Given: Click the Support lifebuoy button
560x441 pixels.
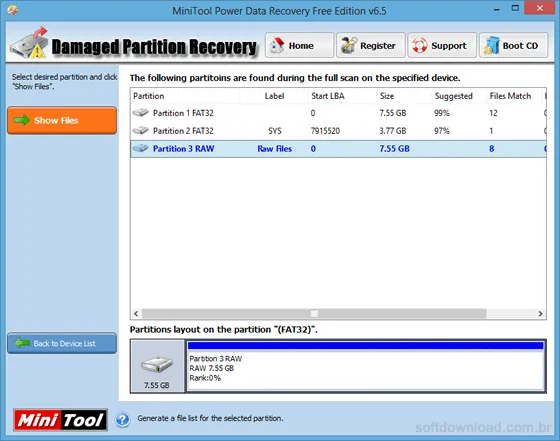Looking at the screenshot, I should (442, 45).
